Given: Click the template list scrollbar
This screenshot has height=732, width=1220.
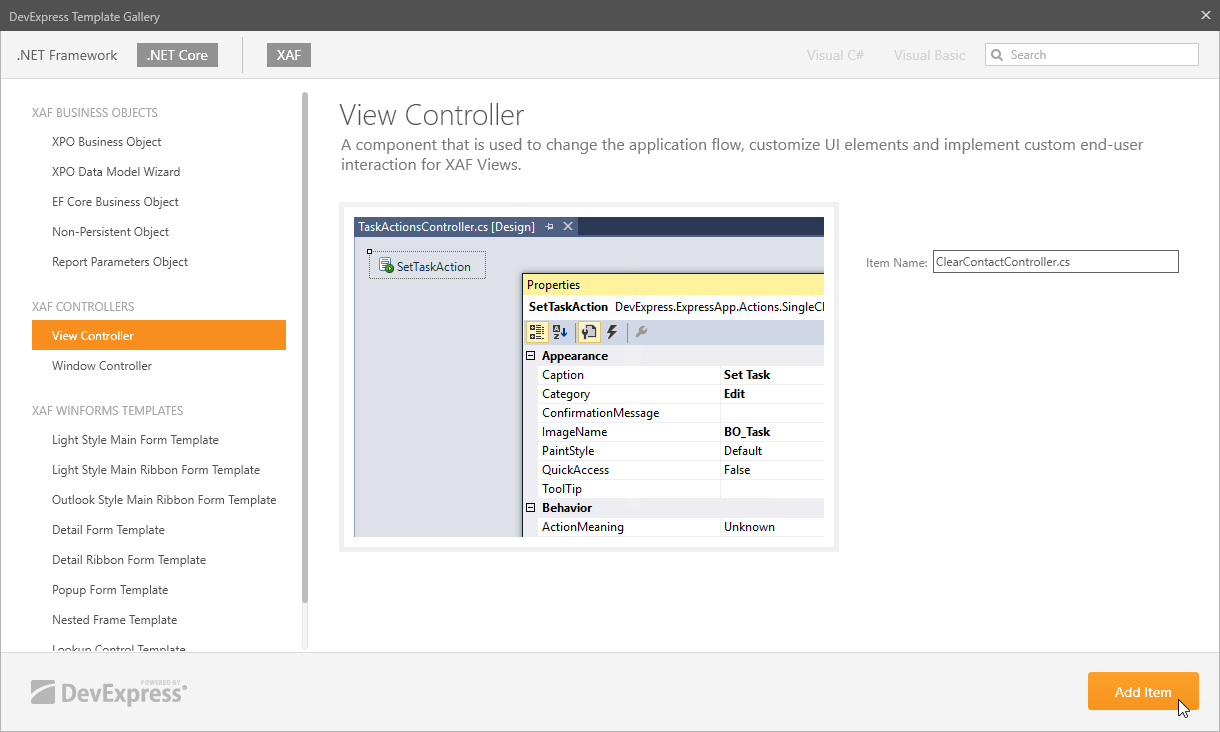Looking at the screenshot, I should click(305, 348).
